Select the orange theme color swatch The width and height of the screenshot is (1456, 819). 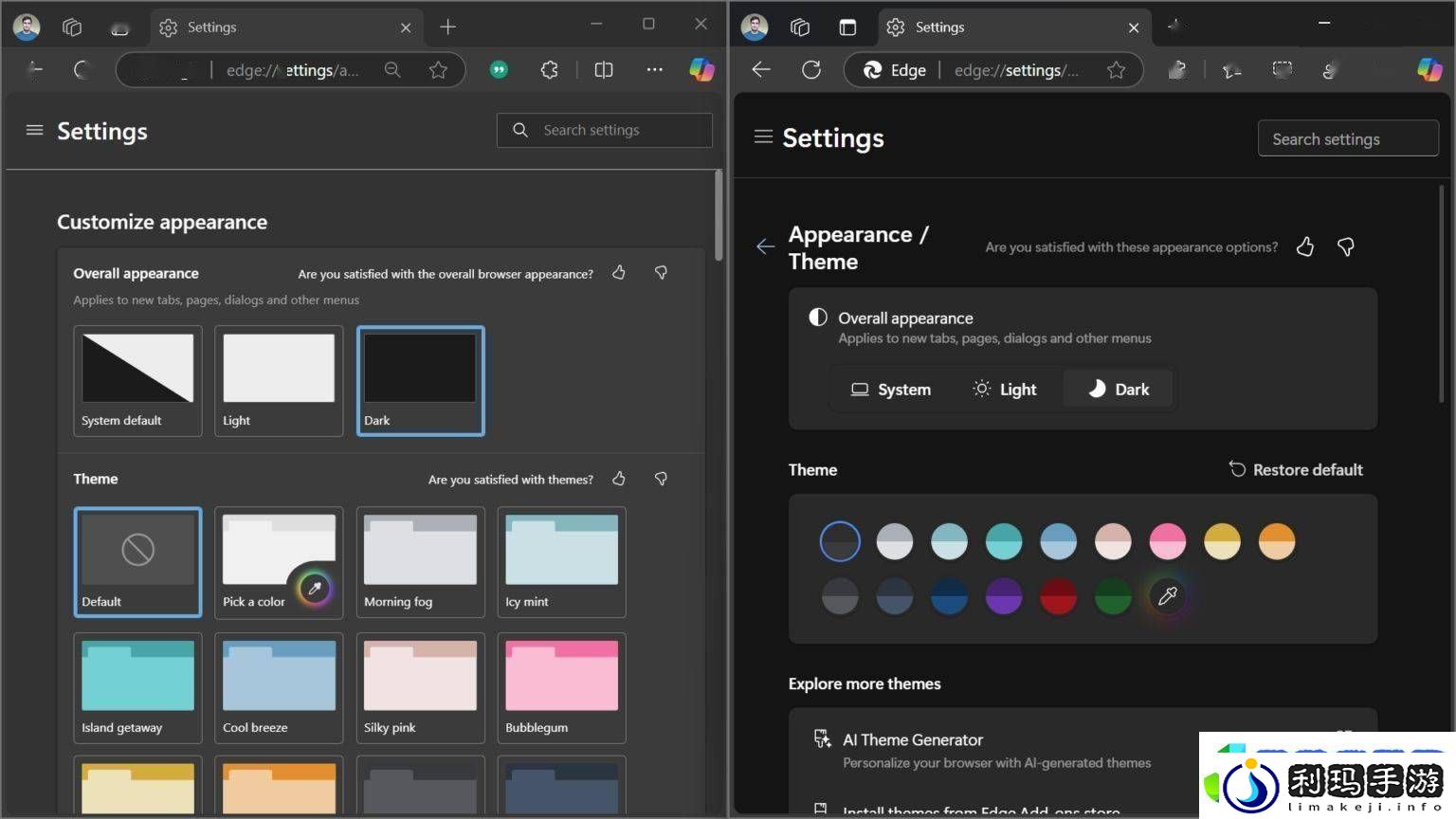click(x=1277, y=541)
